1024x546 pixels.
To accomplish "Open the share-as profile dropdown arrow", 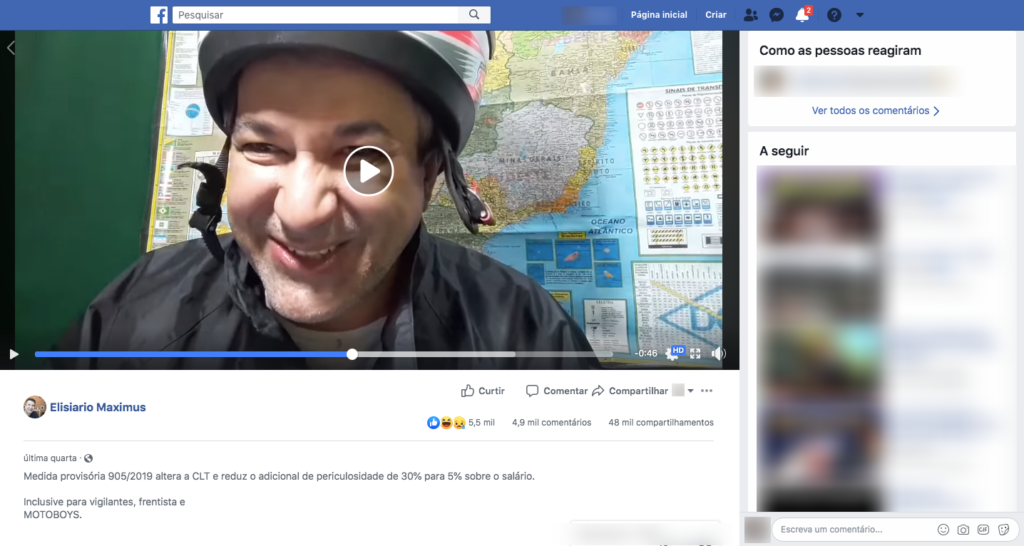I will coord(690,391).
